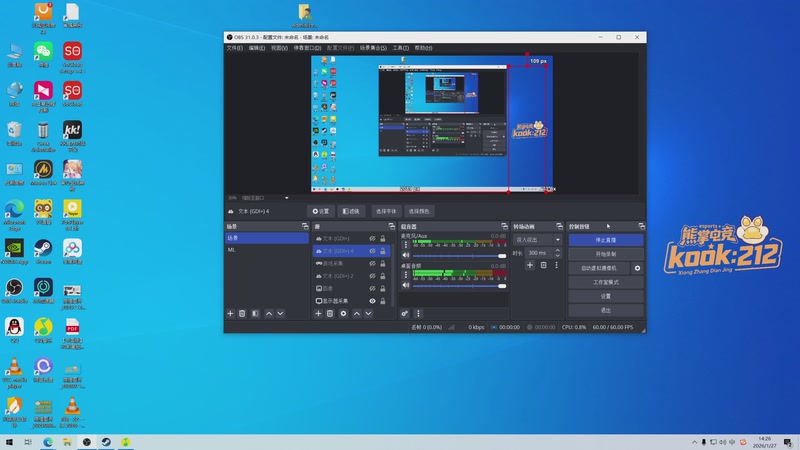
Task: Select the ML scene in list
Action: tap(267, 250)
